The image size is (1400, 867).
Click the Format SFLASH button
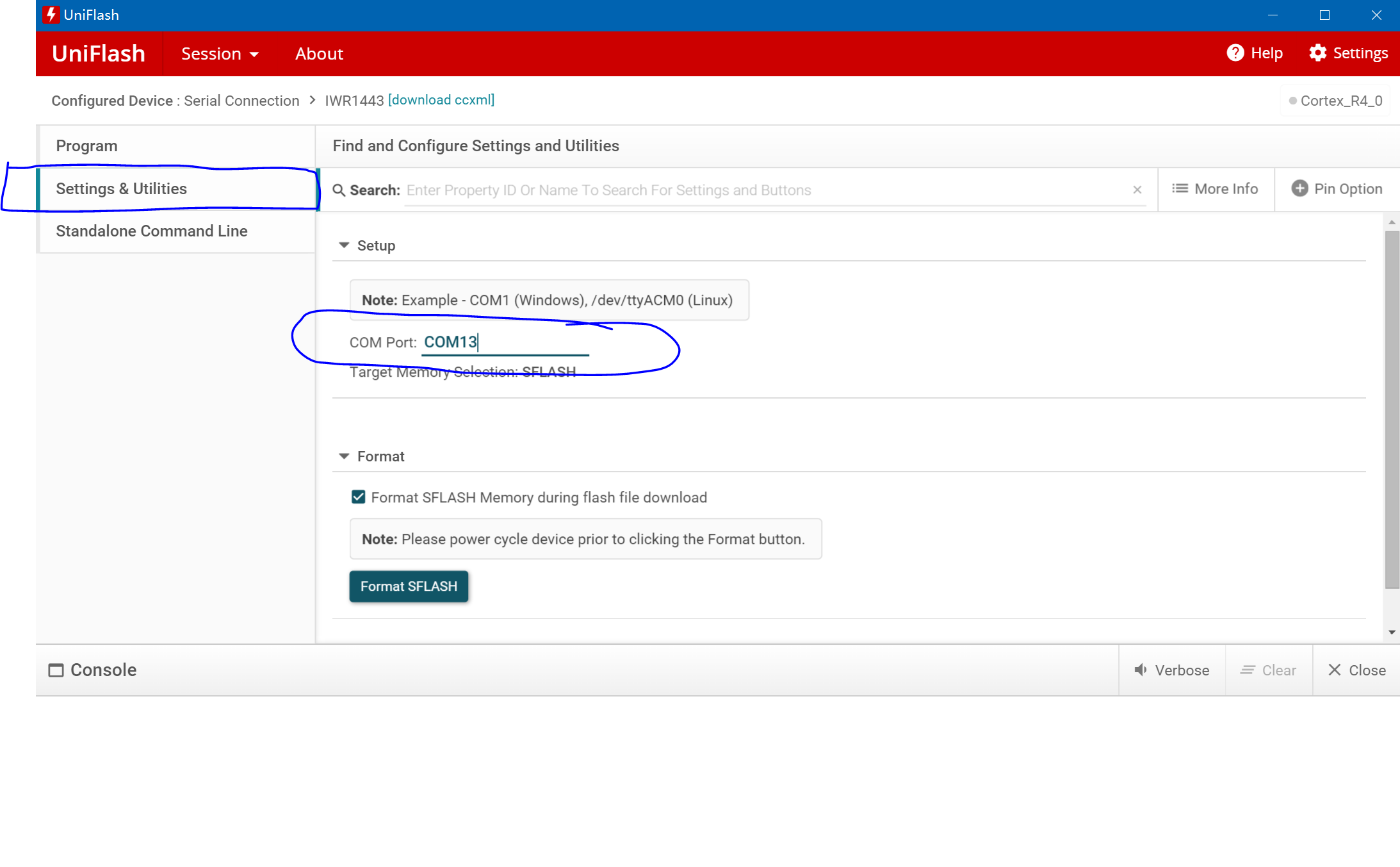pos(409,586)
